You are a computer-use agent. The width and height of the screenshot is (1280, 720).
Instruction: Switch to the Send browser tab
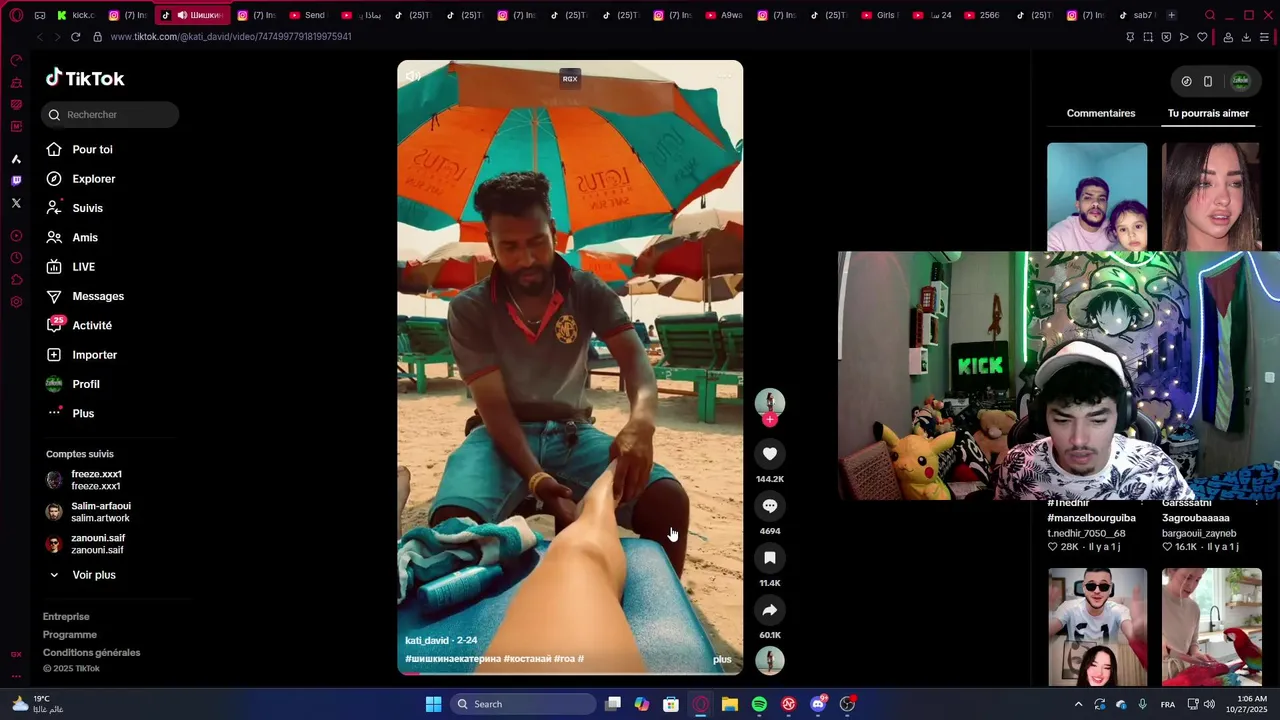(x=307, y=15)
